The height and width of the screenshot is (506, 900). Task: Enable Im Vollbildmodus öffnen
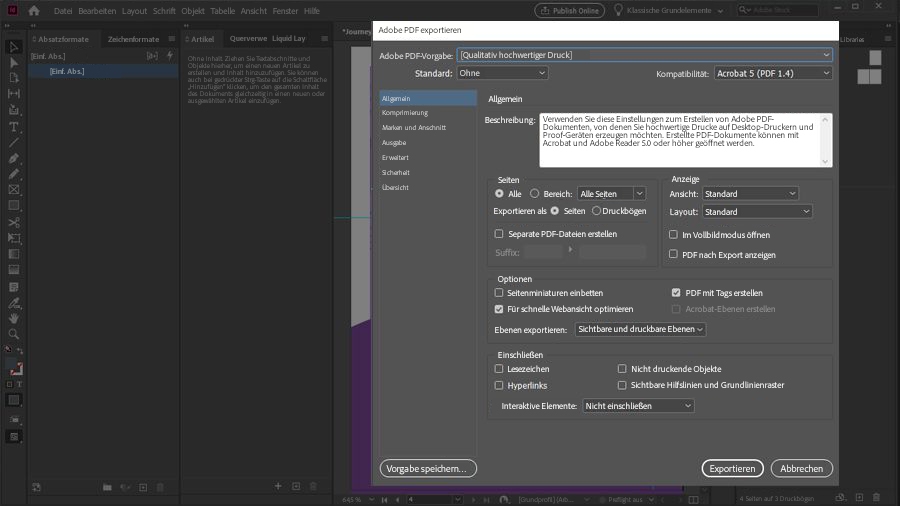coord(673,234)
